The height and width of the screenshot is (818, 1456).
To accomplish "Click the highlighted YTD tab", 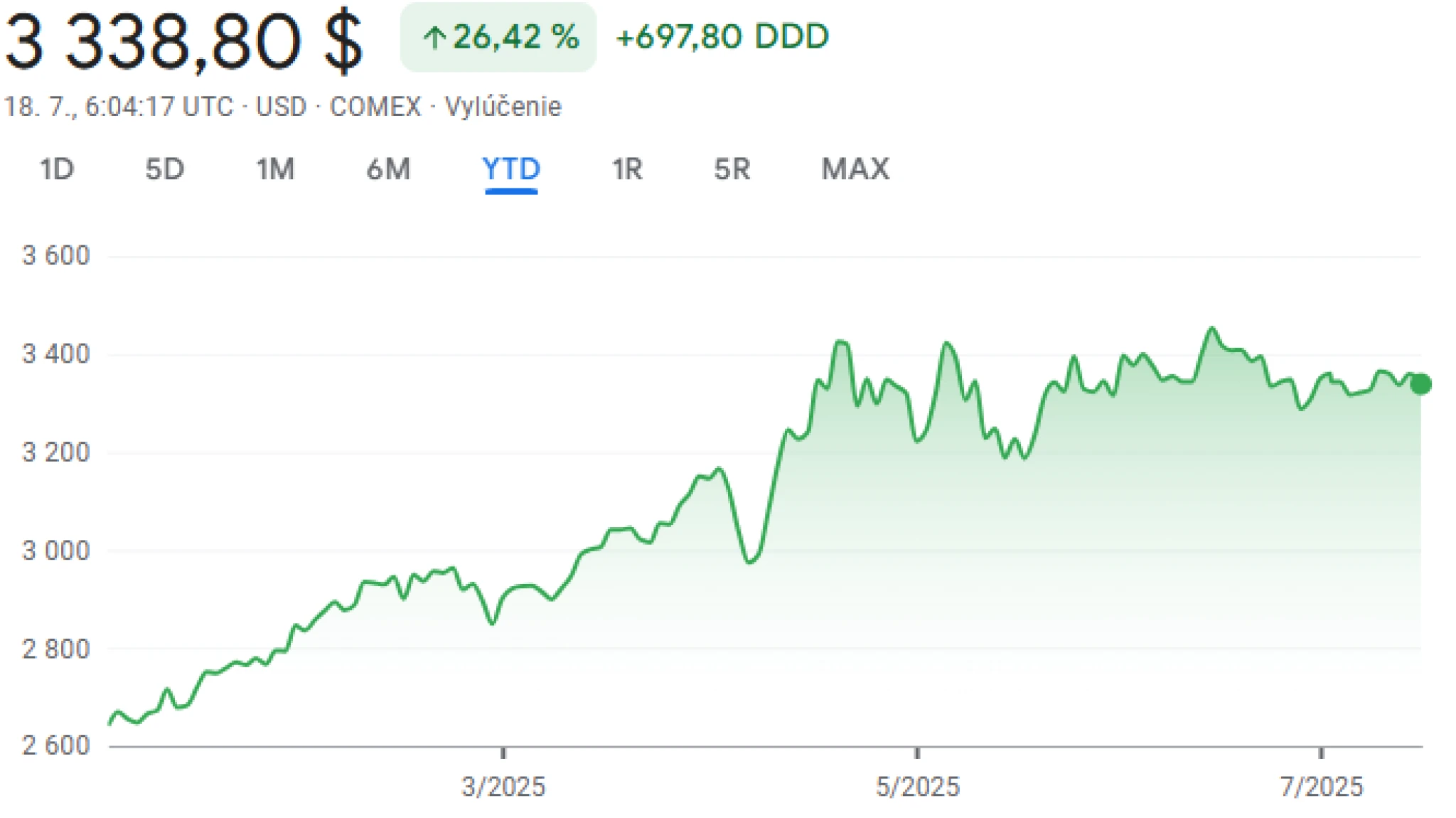I will (511, 169).
